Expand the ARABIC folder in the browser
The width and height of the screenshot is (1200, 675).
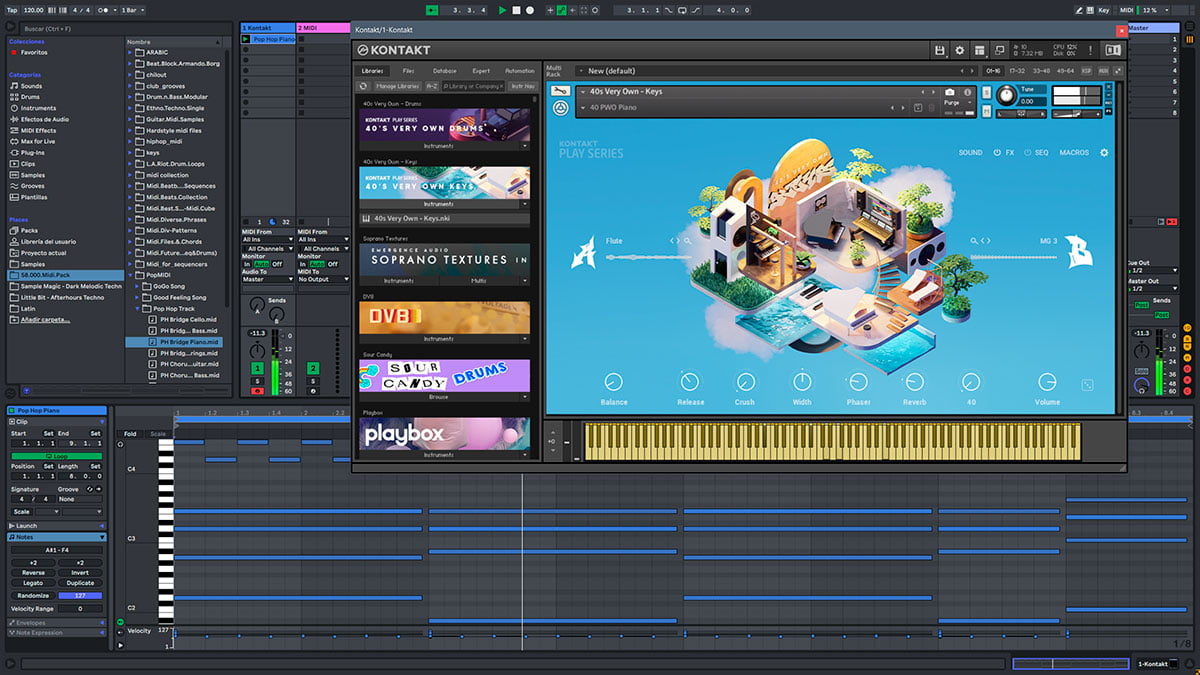(x=131, y=52)
